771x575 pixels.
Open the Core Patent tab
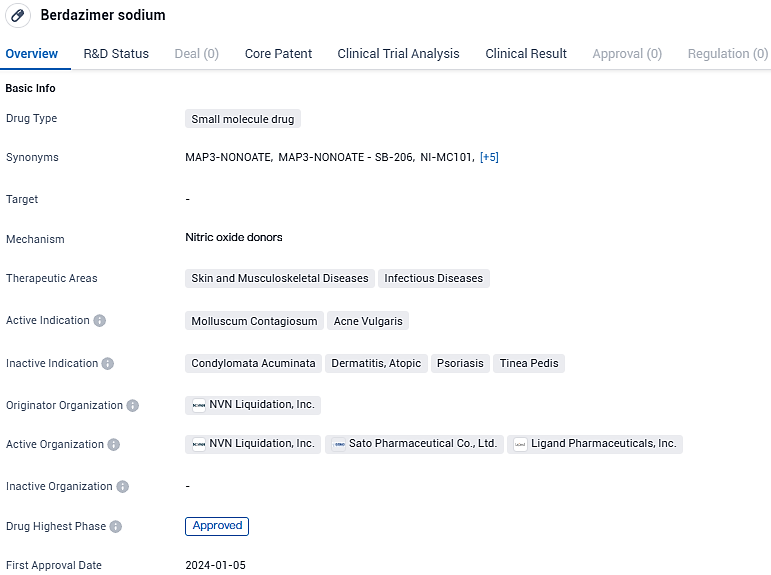(x=278, y=54)
